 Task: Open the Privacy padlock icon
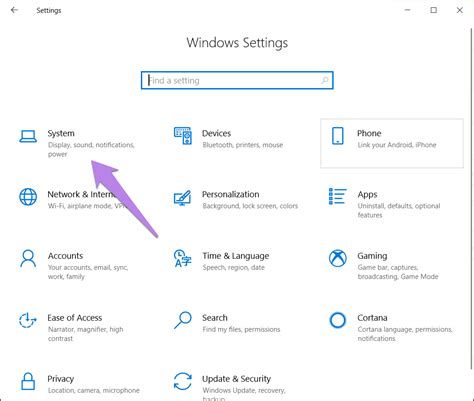click(28, 381)
